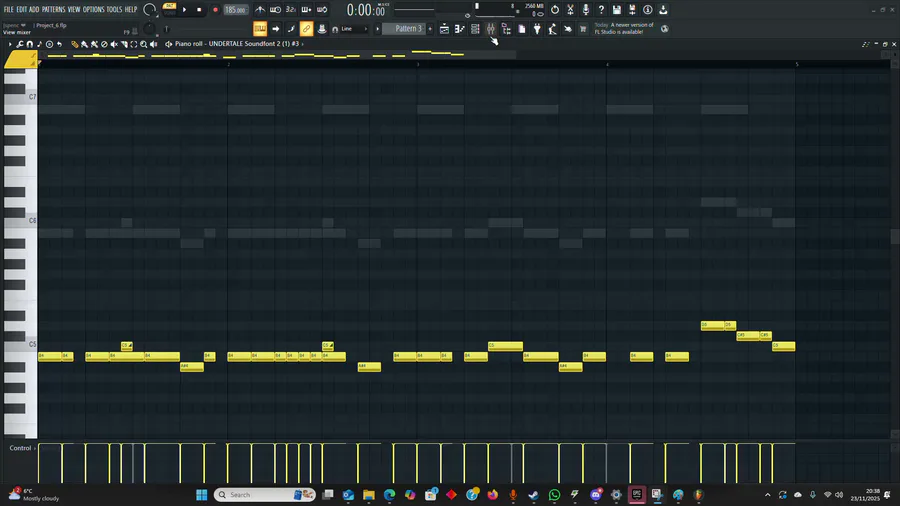Image resolution: width=900 pixels, height=506 pixels.
Task: Click the red record button
Action: point(215,10)
